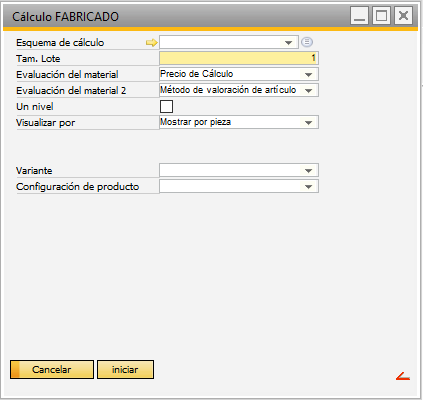This screenshot has height=400, width=423.
Task: Click the yellow link arrow beside Esquema de cálculo
Action: [151, 43]
